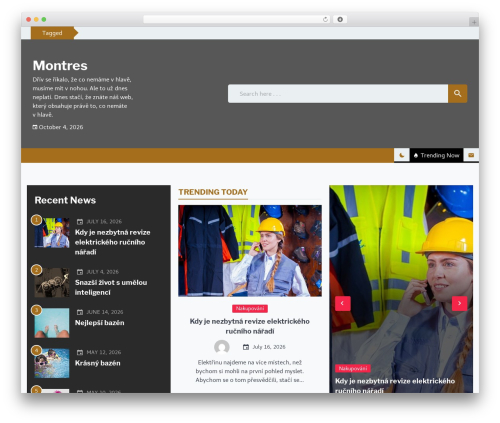Click the number 3 badge in Recent News
This screenshot has width=500, height=423.
click(36, 310)
